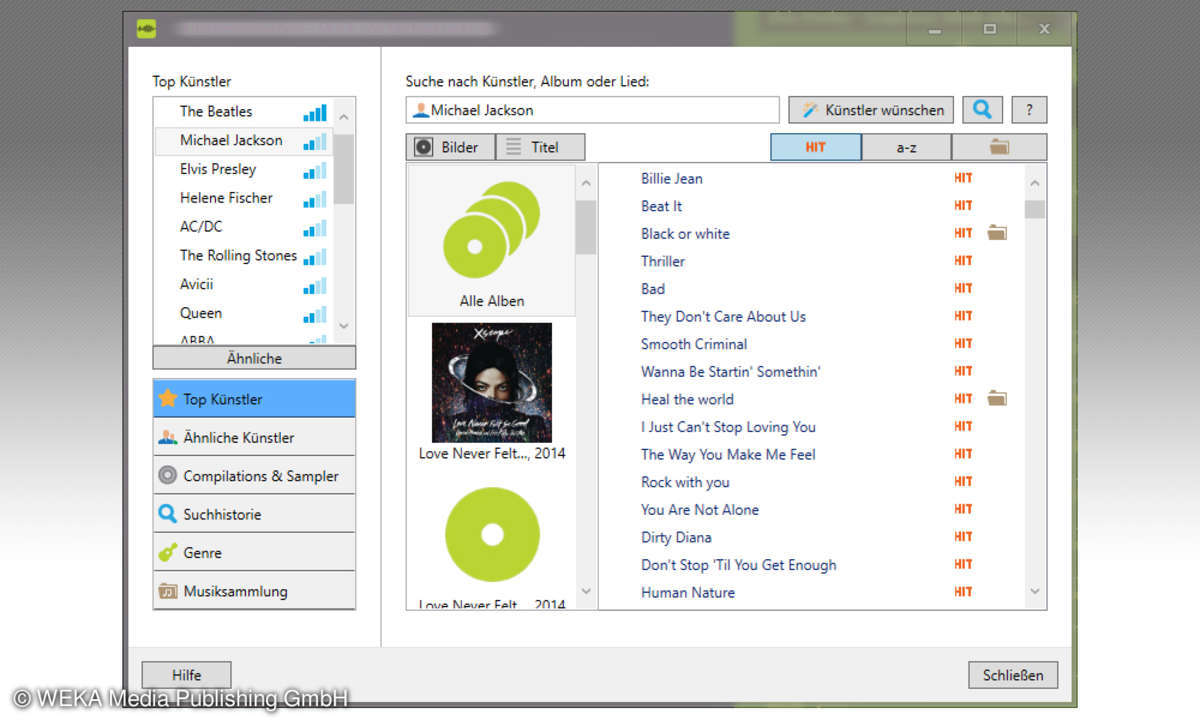1200x720 pixels.
Task: Select the song Don't Stop 'Til You Get Enough
Action: click(739, 565)
